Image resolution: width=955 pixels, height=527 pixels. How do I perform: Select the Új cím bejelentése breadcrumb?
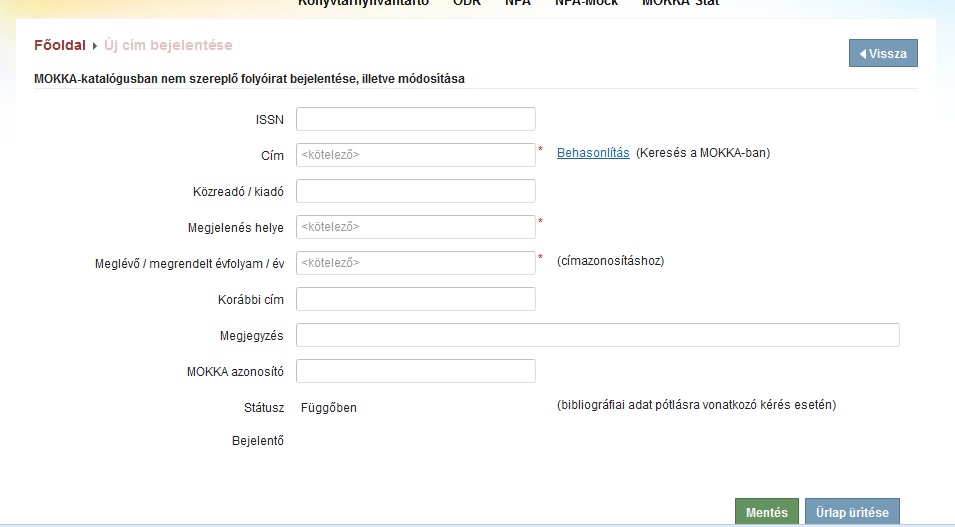pos(168,46)
